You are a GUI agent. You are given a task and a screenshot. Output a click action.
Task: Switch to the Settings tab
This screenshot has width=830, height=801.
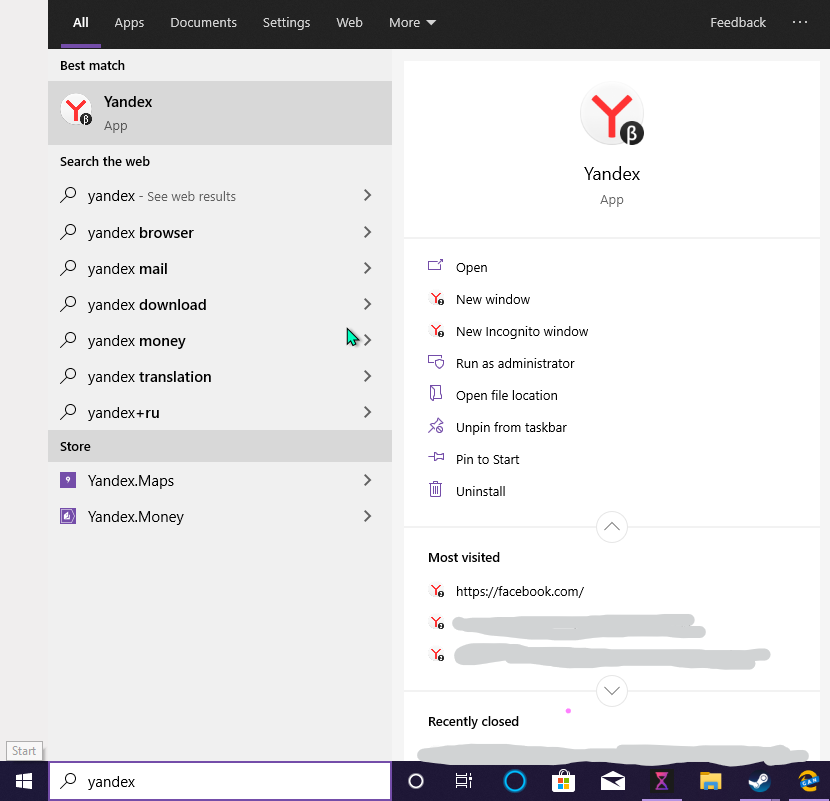[x=286, y=22]
